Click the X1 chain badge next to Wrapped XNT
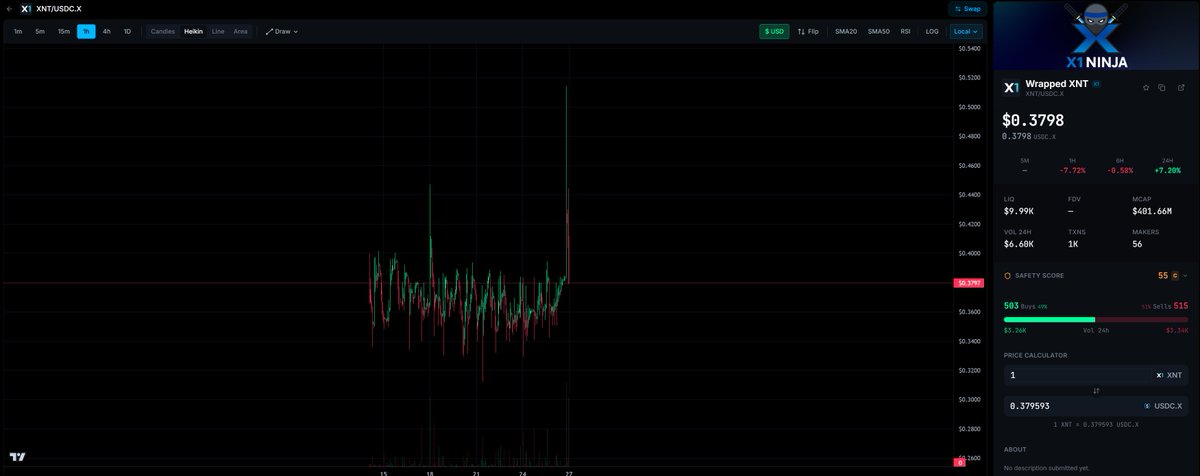 (1096, 84)
